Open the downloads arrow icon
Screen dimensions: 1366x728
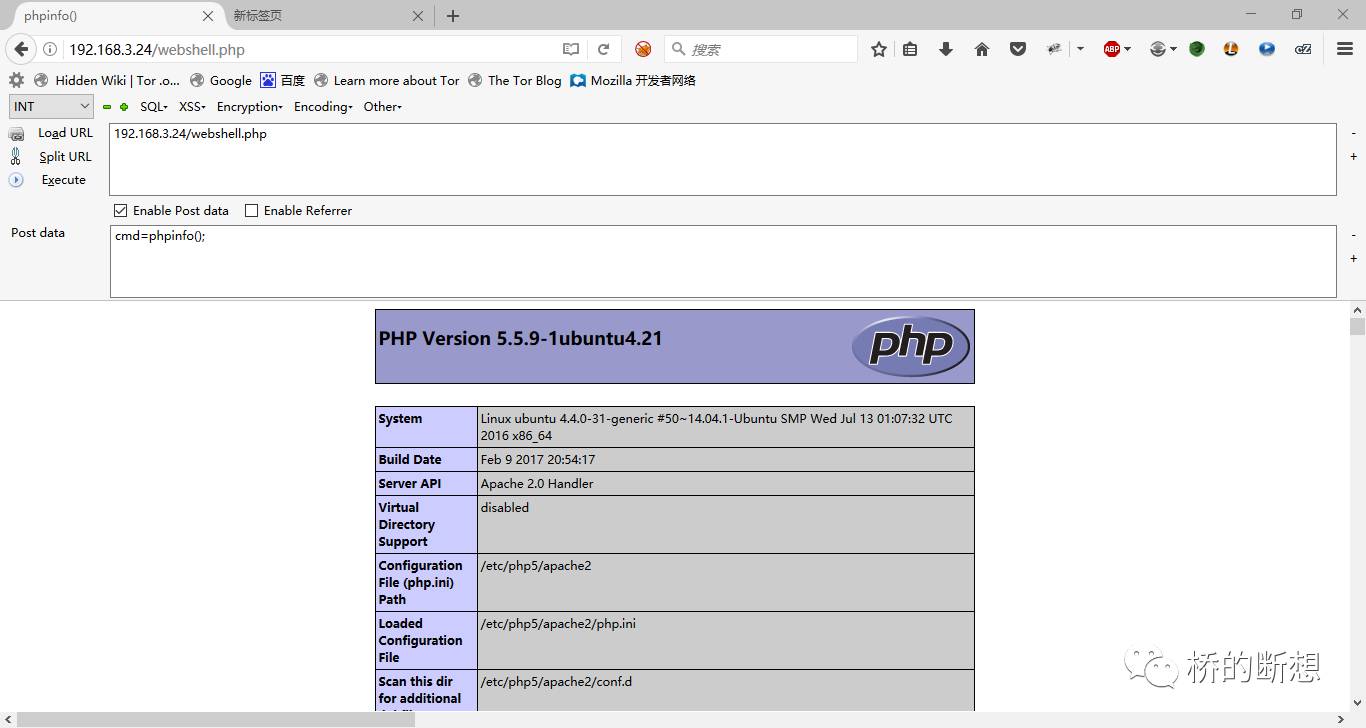click(946, 49)
